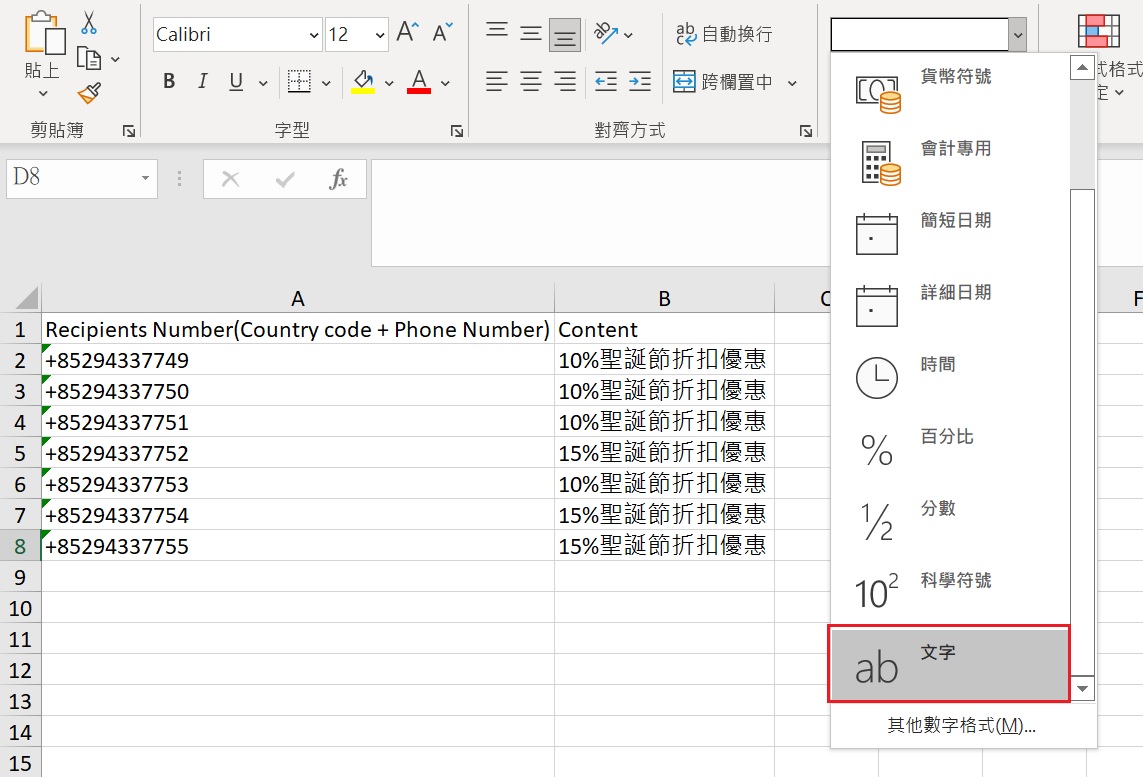The width and height of the screenshot is (1143, 777).
Task: Expand orientation options arrow
Action: [x=628, y=35]
